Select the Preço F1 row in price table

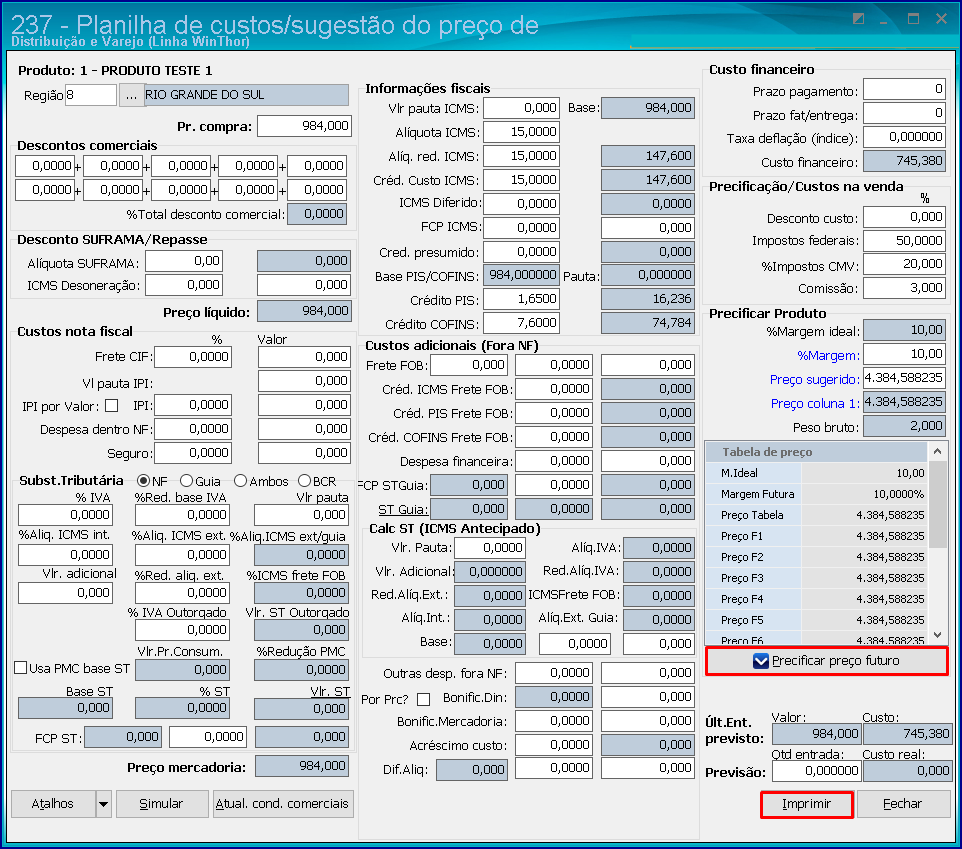(817, 536)
